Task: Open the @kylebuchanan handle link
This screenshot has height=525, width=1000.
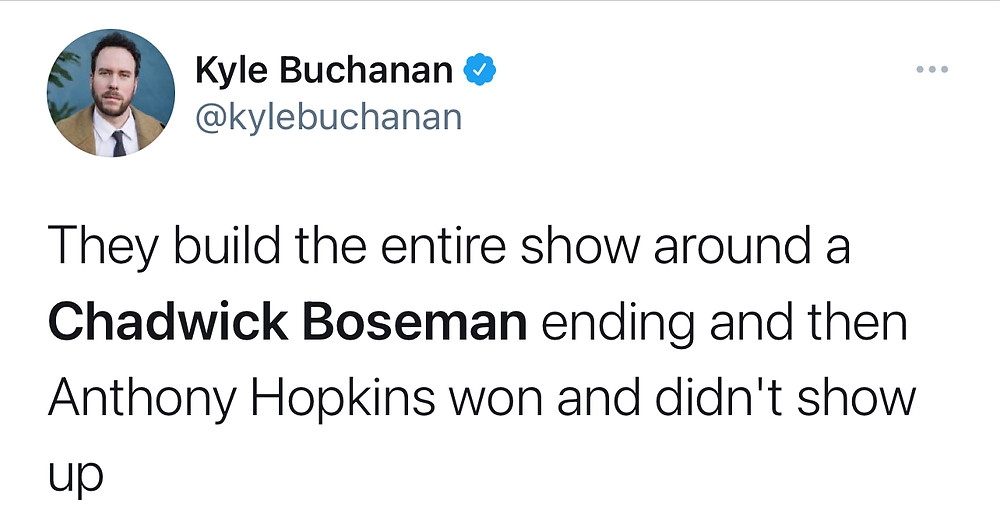Action: click(x=328, y=117)
